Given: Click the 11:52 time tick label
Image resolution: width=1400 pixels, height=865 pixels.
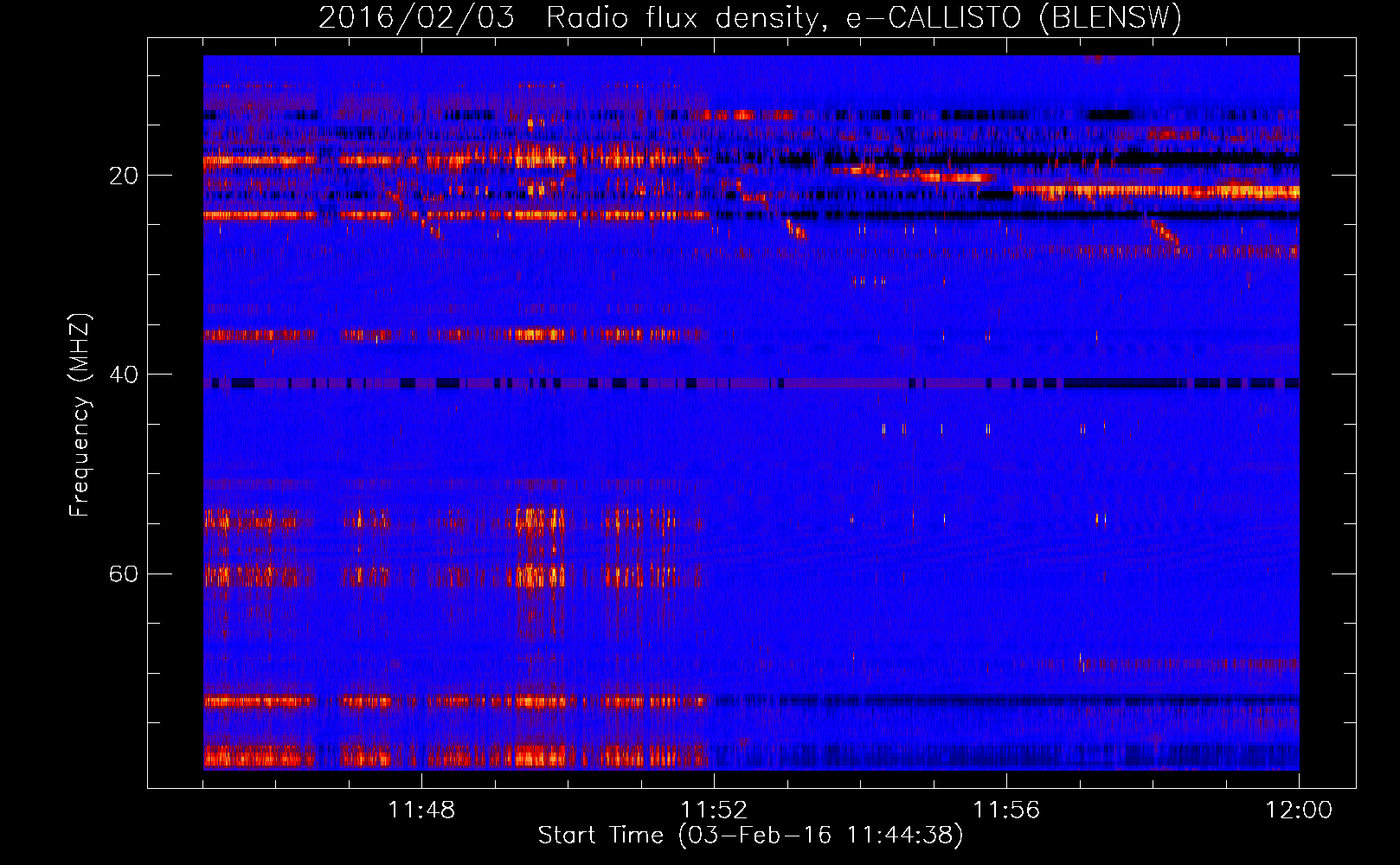Looking at the screenshot, I should point(714,810).
